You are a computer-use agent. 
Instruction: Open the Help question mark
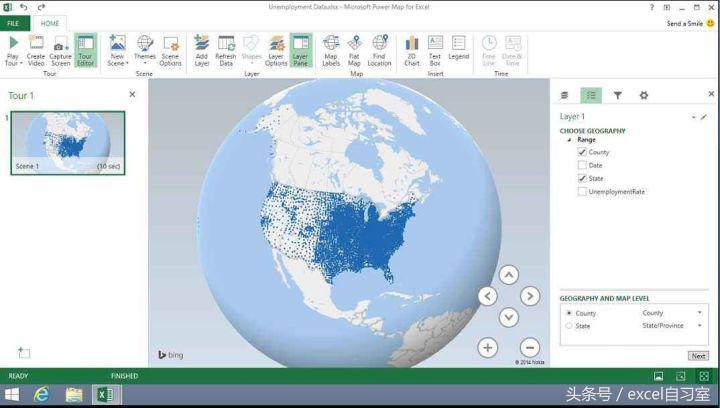(652, 7)
